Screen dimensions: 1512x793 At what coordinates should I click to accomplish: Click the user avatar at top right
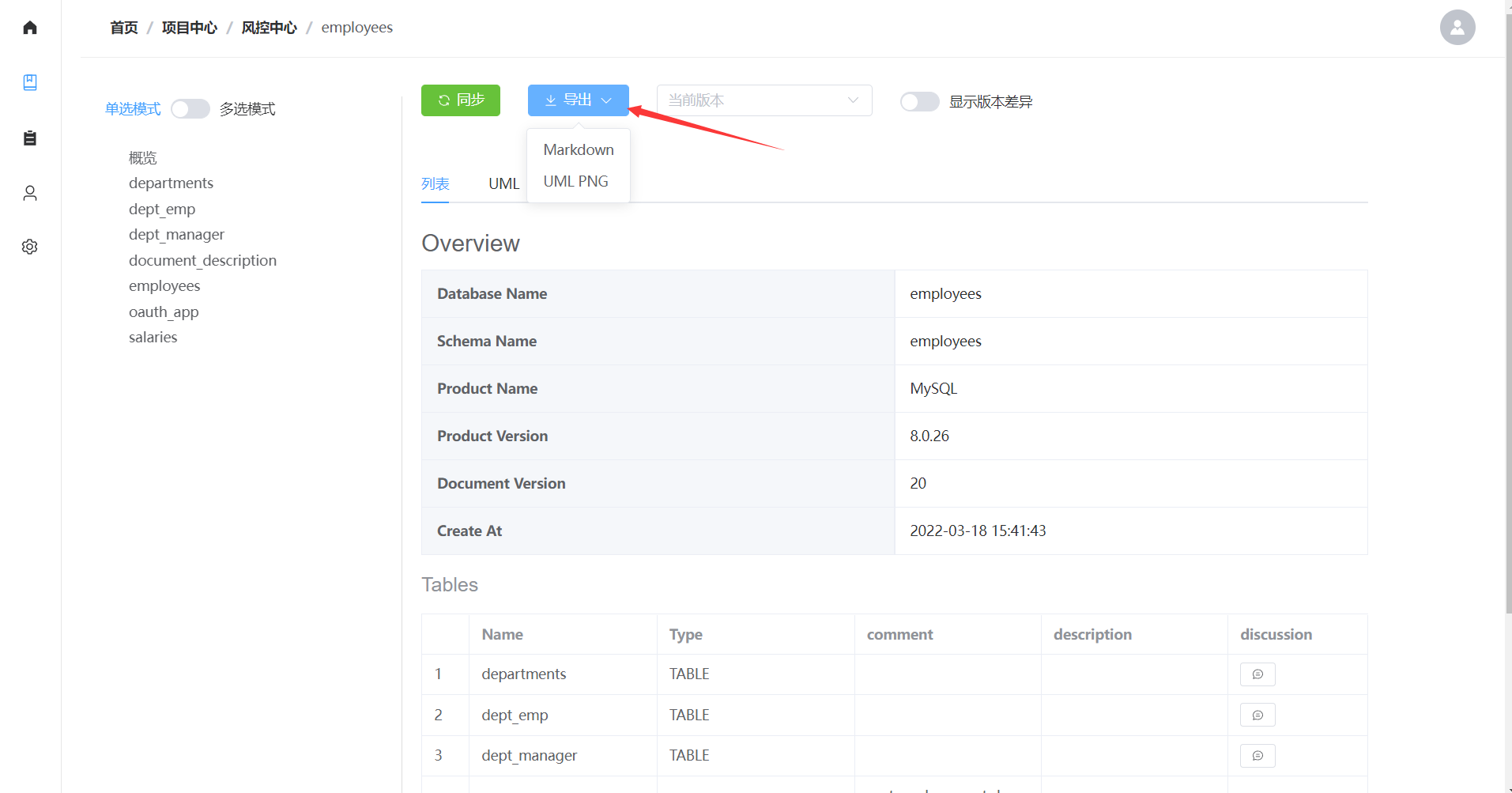click(1457, 28)
